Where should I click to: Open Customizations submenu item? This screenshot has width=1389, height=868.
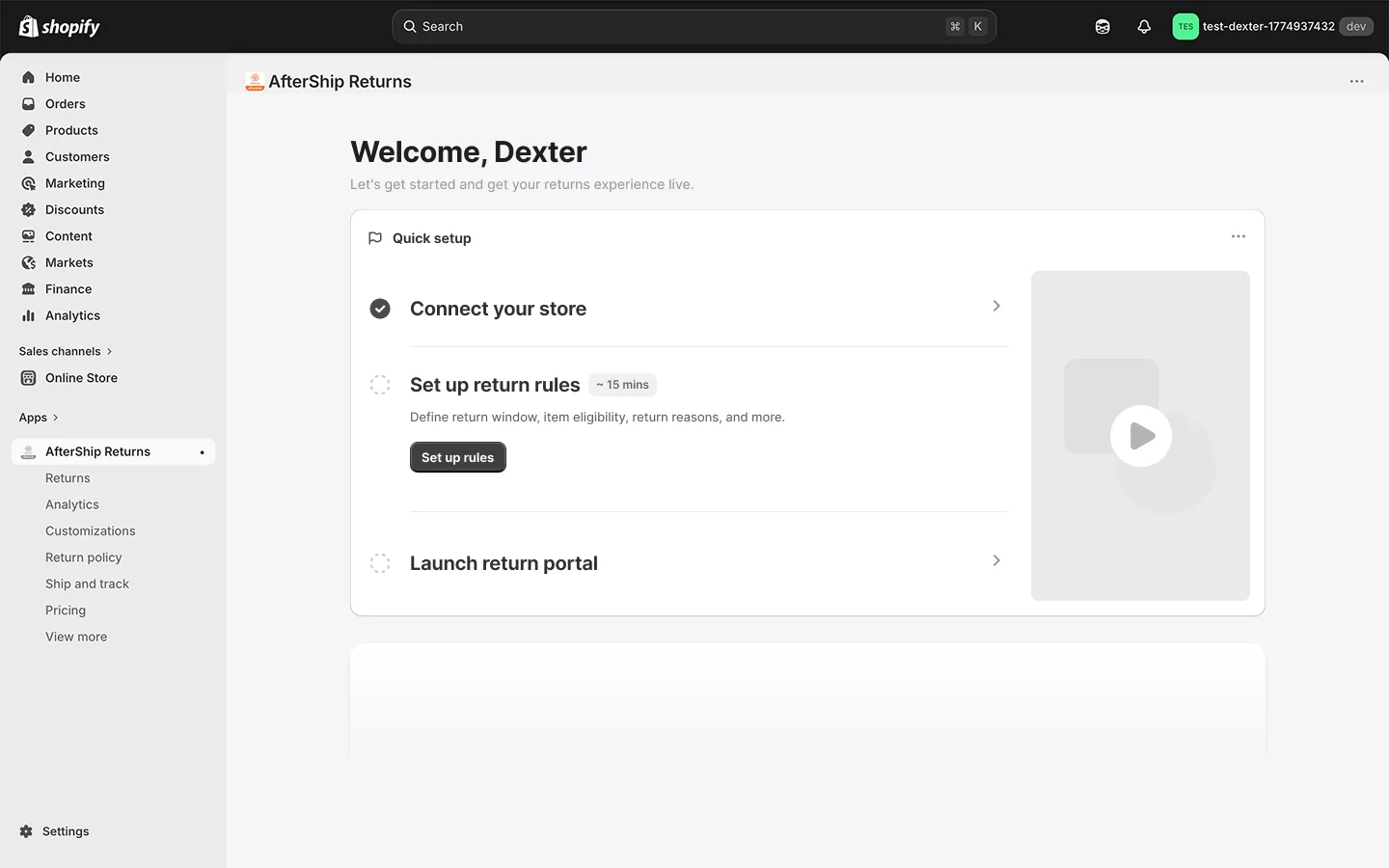[91, 531]
